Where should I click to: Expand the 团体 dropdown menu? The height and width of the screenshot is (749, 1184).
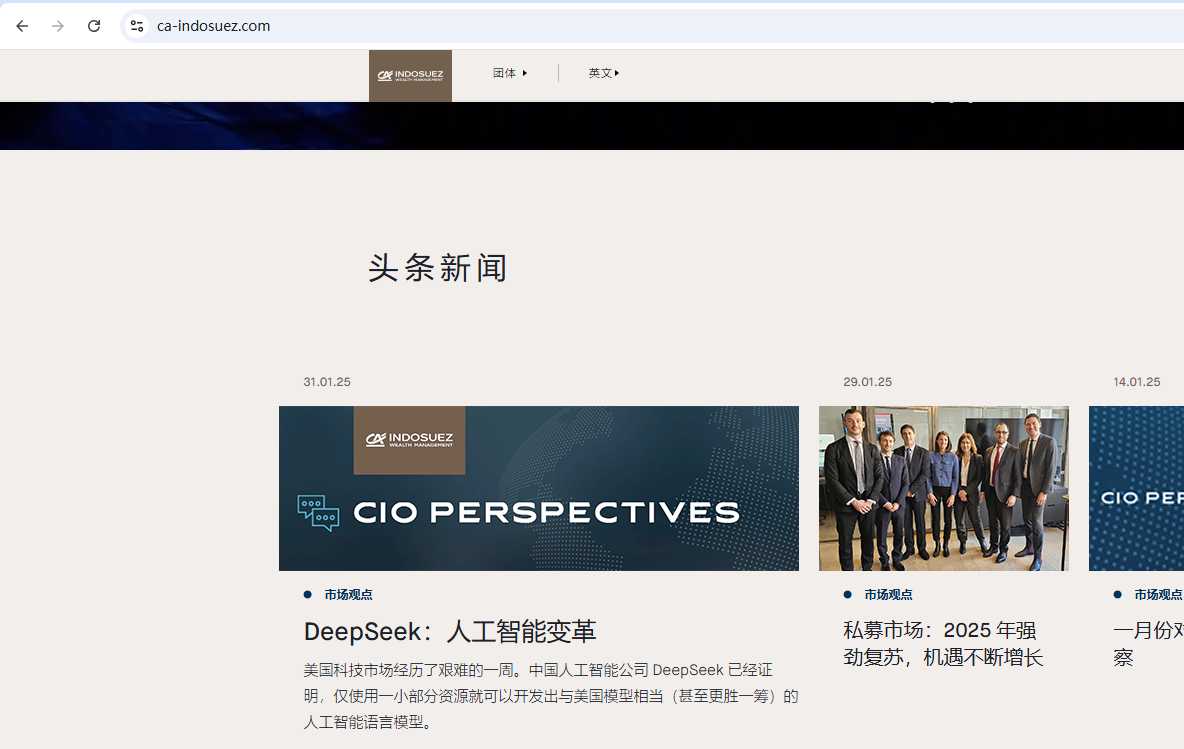coord(510,73)
